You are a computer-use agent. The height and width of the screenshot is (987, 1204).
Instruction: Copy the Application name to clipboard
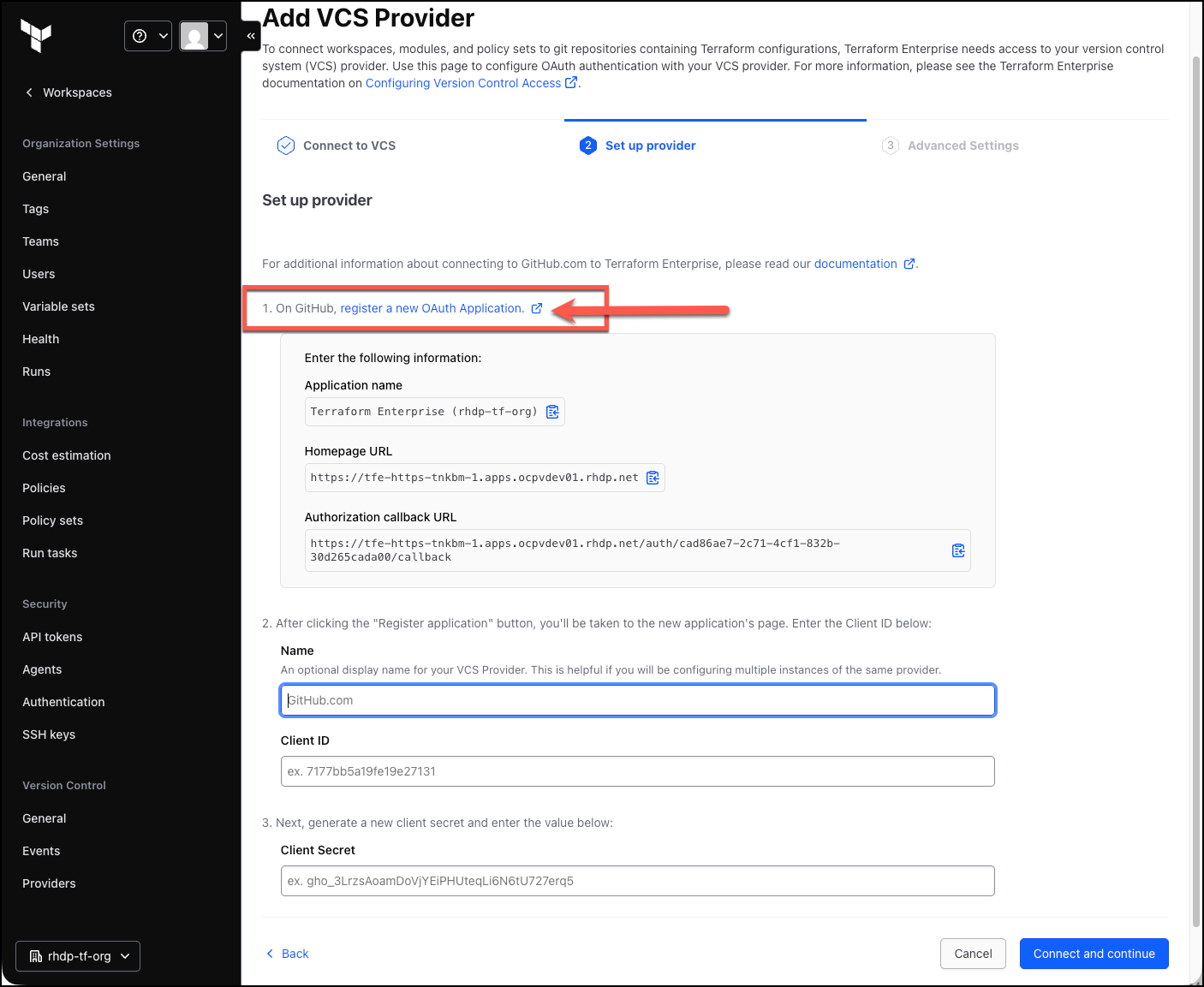(552, 412)
